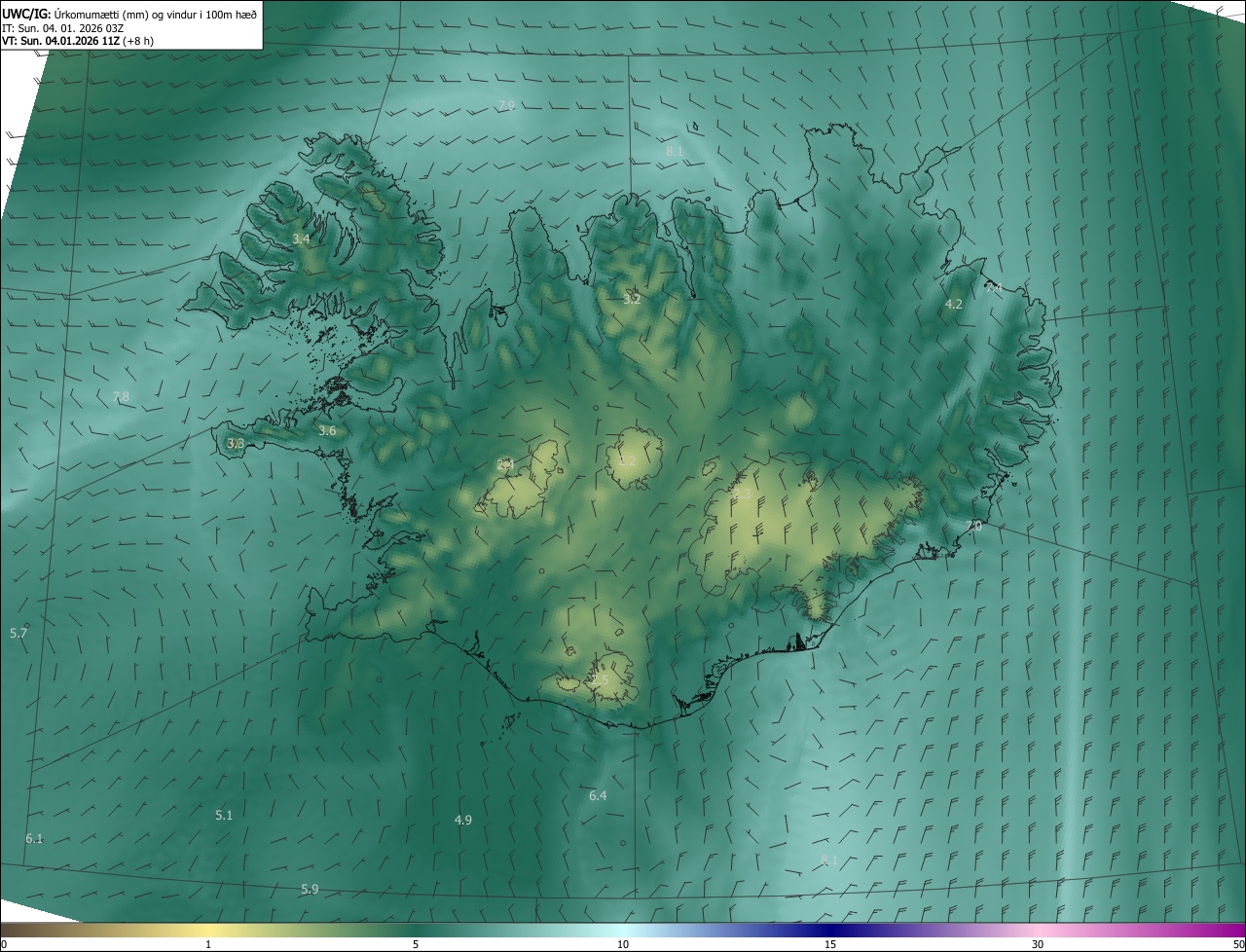
Task: Click the initial time line 'IT: Sun. 04. 01. 2026 03Z'
Action: pos(63,27)
